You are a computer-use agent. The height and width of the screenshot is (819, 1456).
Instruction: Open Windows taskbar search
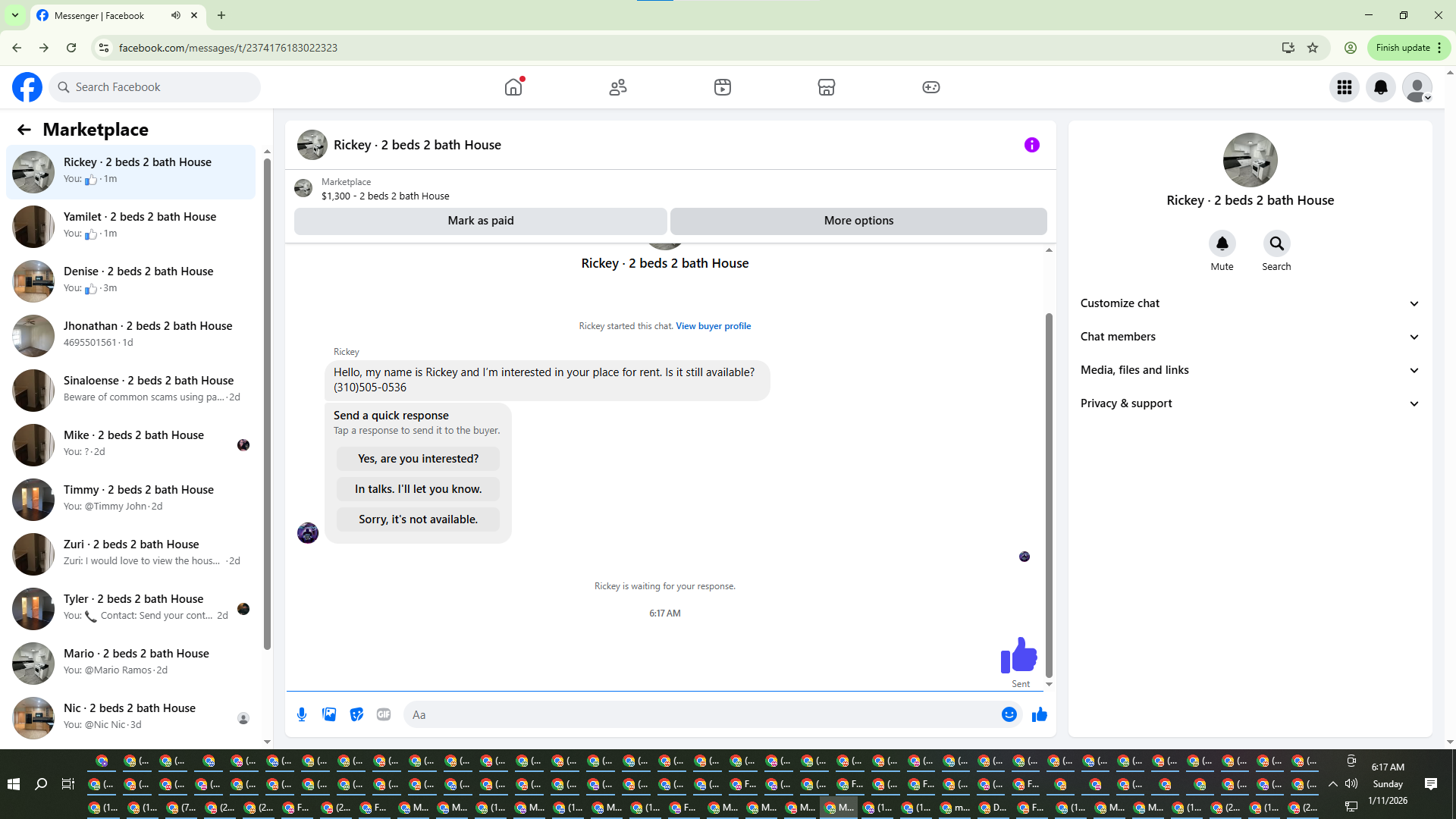pyautogui.click(x=41, y=784)
